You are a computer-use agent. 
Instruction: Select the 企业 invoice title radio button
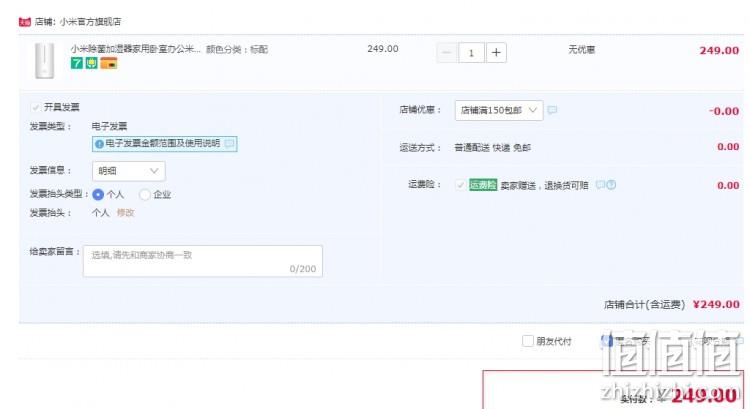(144, 195)
